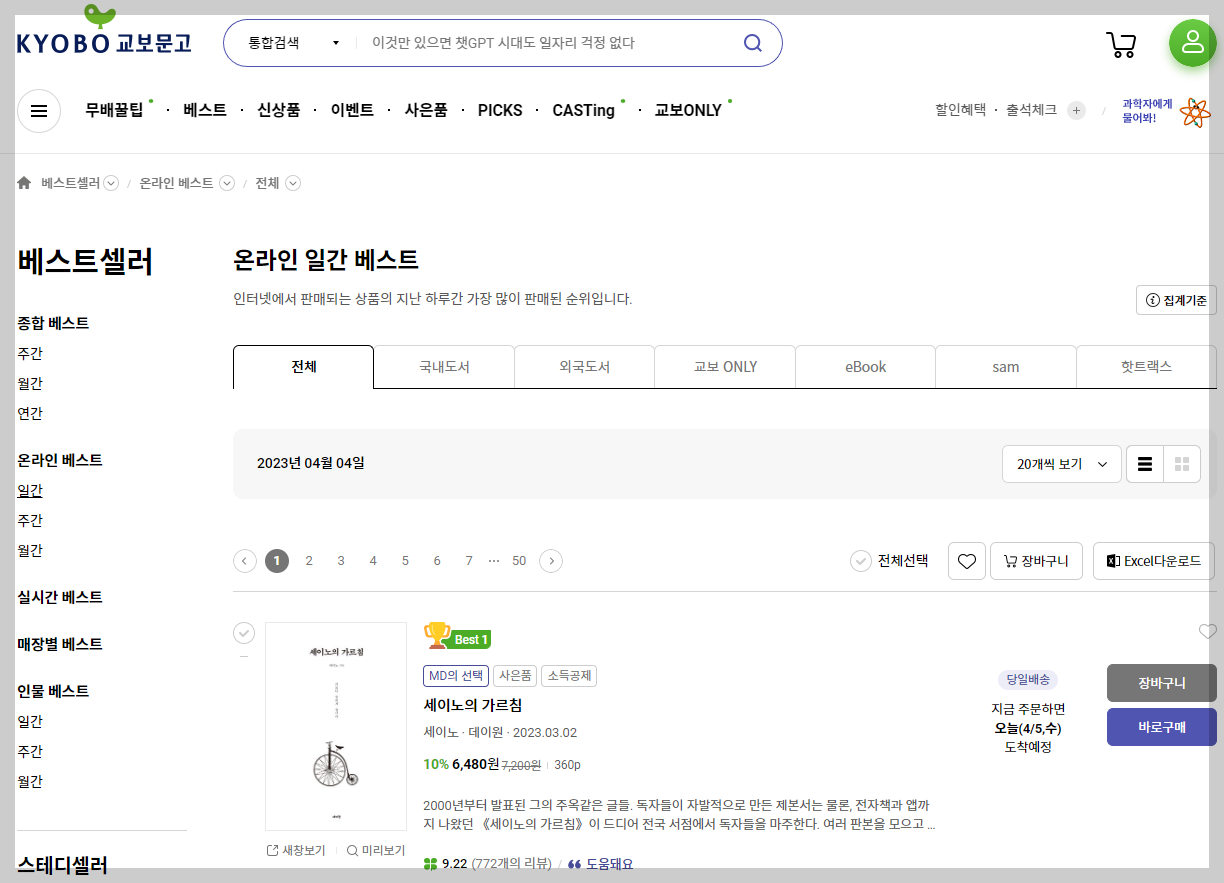Click 출석체크 link
1224x883 pixels.
click(x=1031, y=110)
